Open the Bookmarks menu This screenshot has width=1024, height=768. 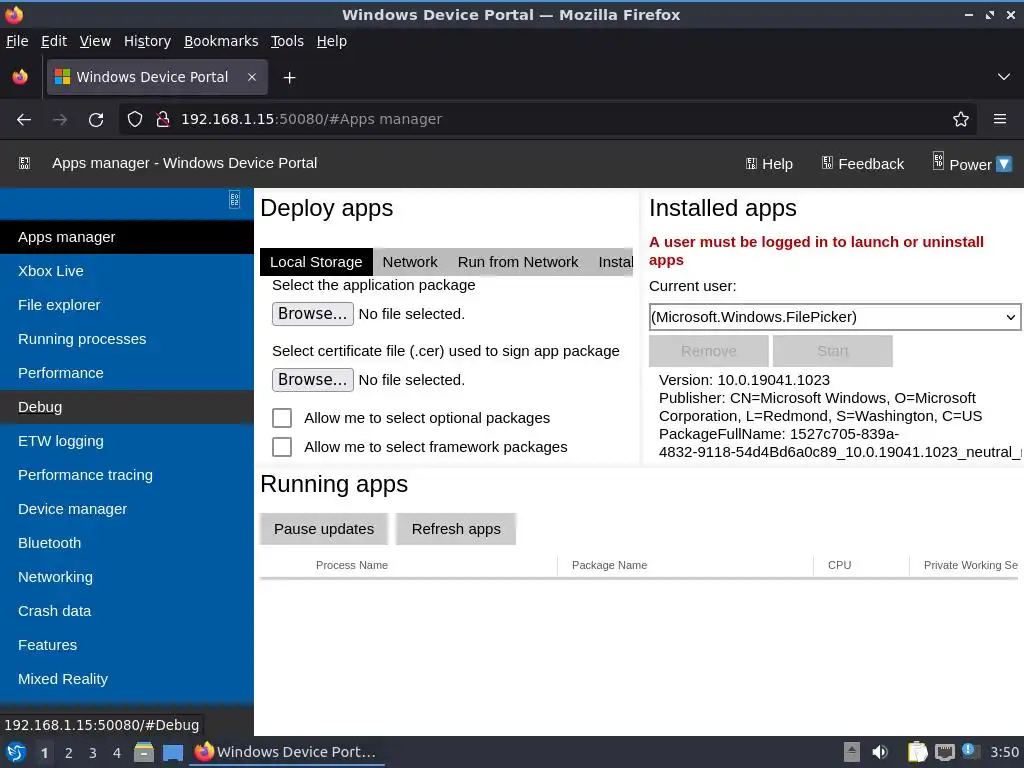coord(221,41)
